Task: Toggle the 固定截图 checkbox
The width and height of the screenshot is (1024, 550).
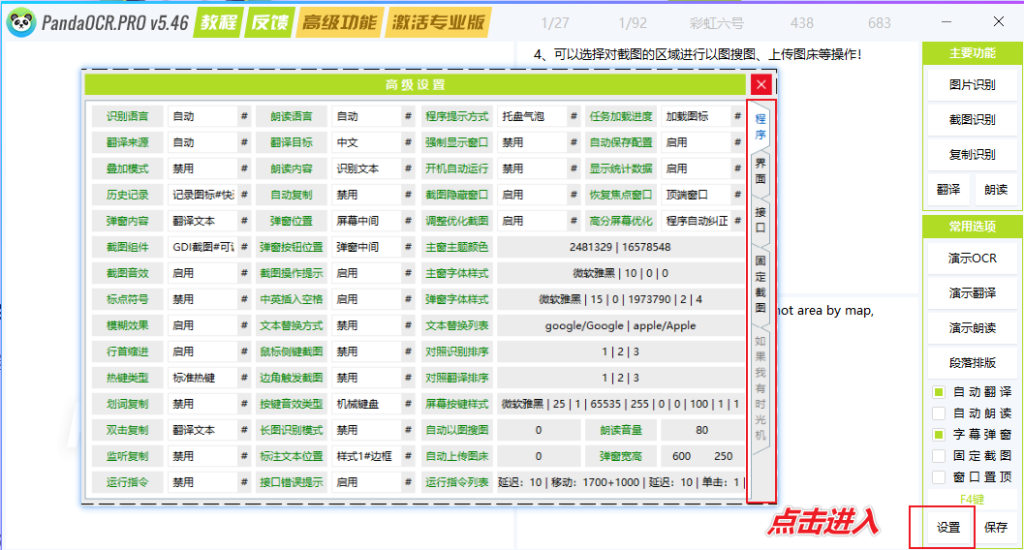Action: coord(938,455)
